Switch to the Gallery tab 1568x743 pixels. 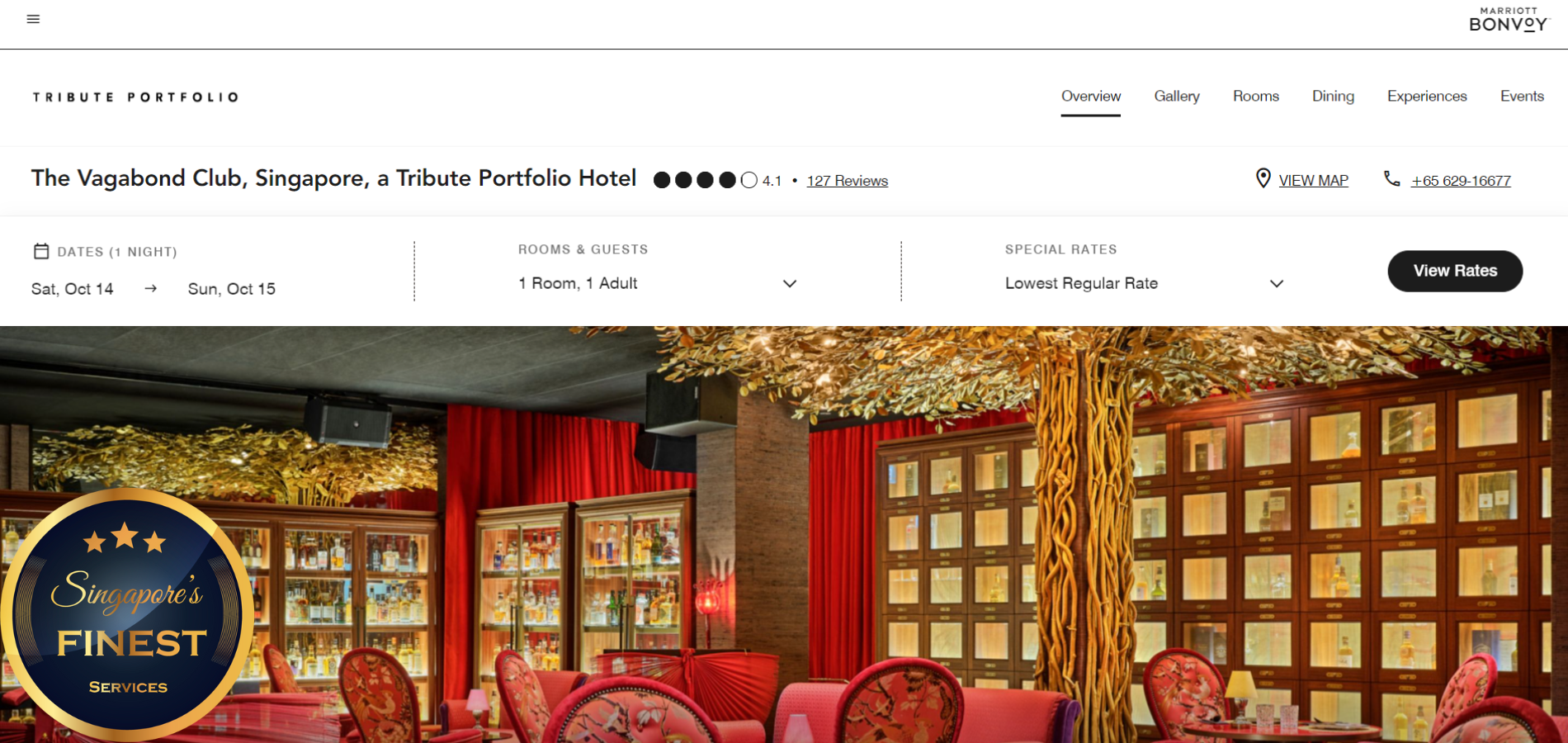tap(1177, 96)
